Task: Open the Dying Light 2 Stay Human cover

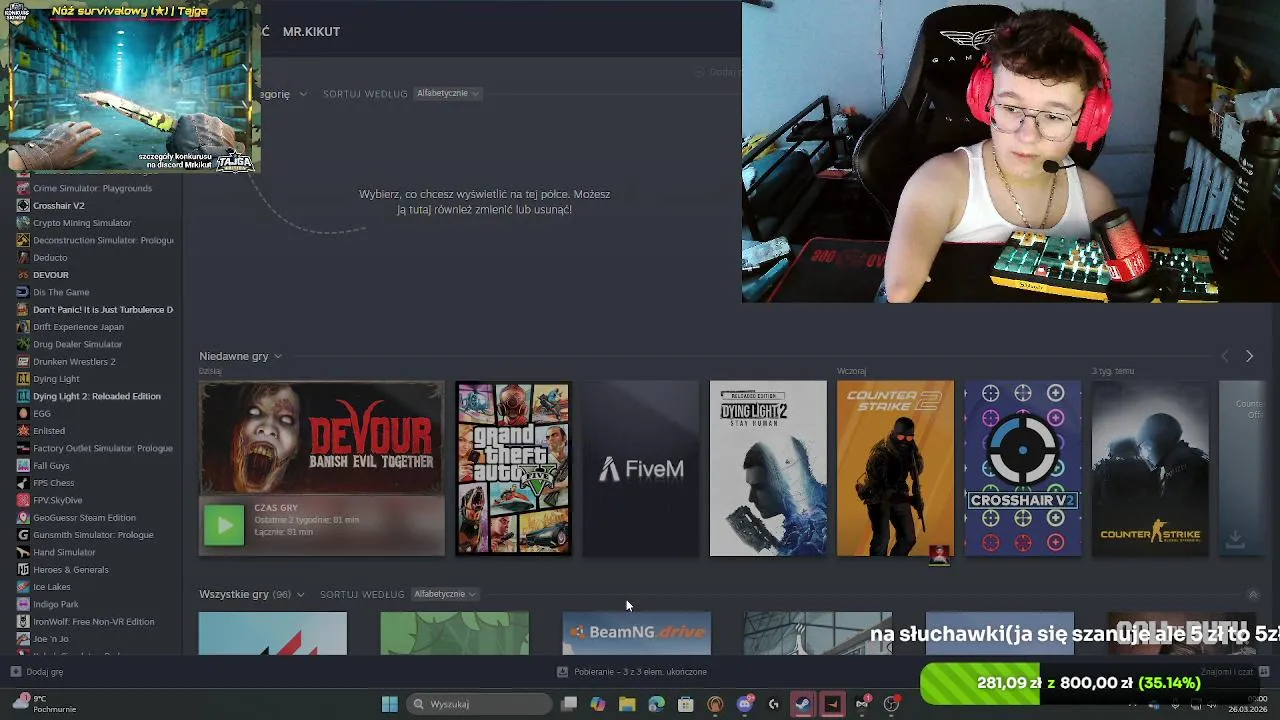Action: 768,468
